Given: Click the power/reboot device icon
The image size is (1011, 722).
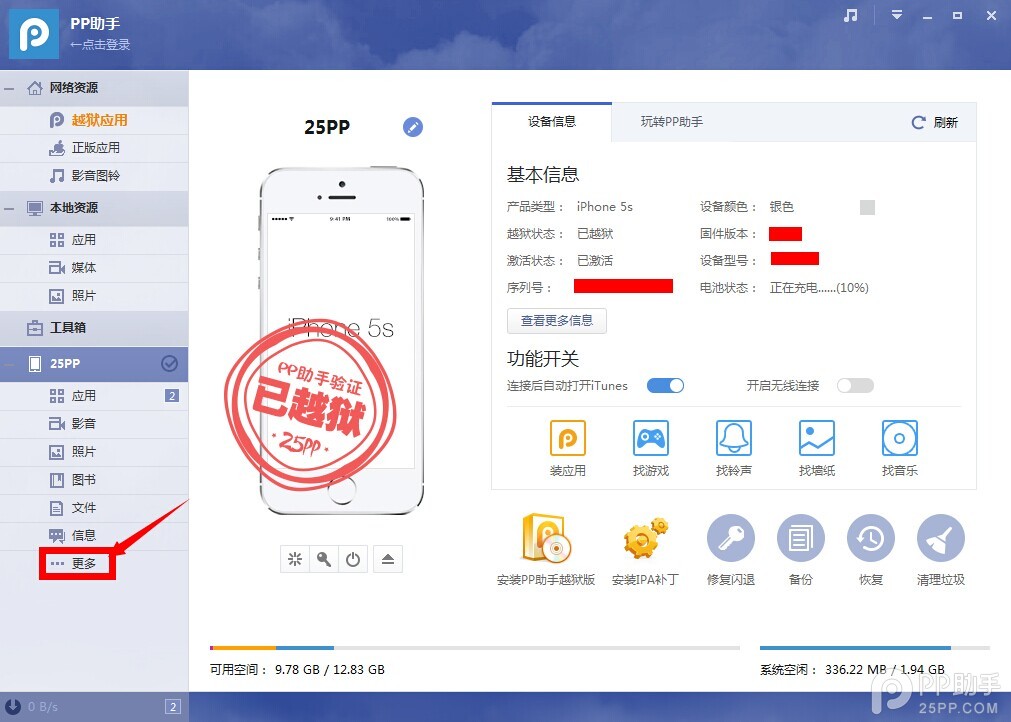Looking at the screenshot, I should click(x=353, y=559).
